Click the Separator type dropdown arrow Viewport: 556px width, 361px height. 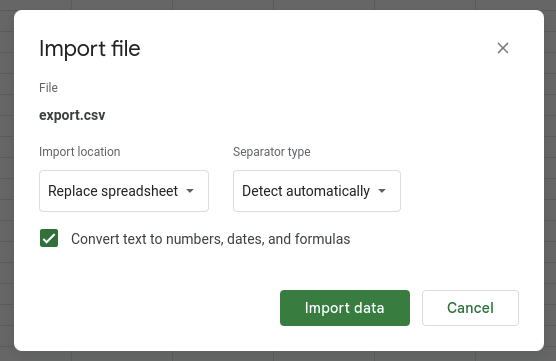[382, 191]
